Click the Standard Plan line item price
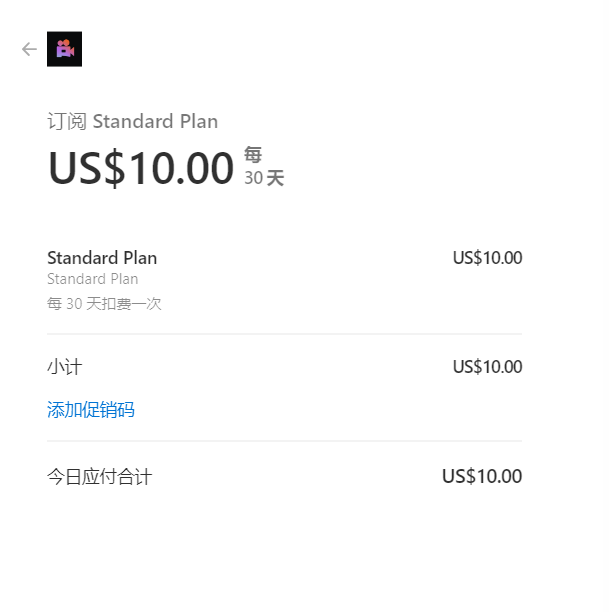 487,258
